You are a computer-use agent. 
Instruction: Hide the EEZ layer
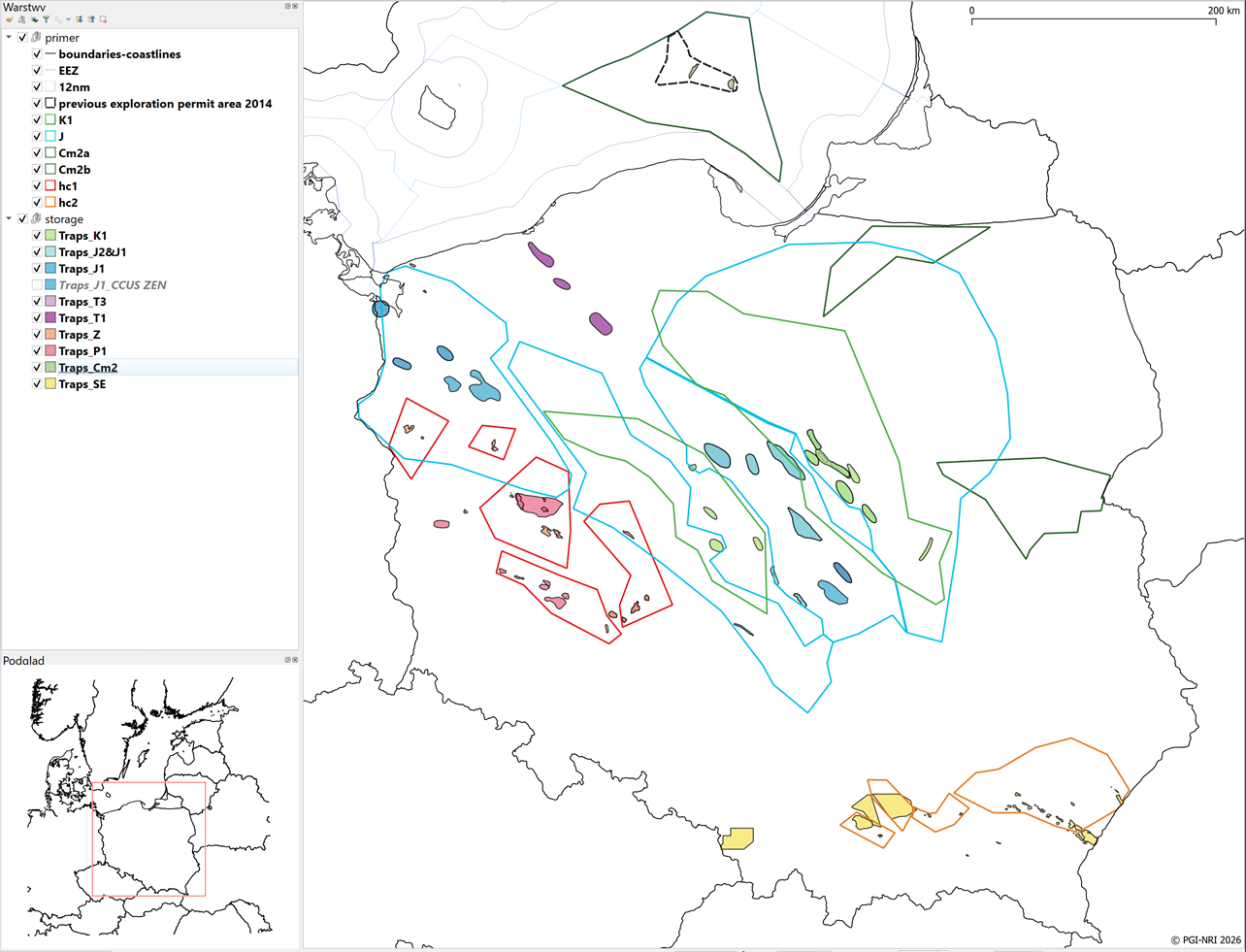pos(37,71)
